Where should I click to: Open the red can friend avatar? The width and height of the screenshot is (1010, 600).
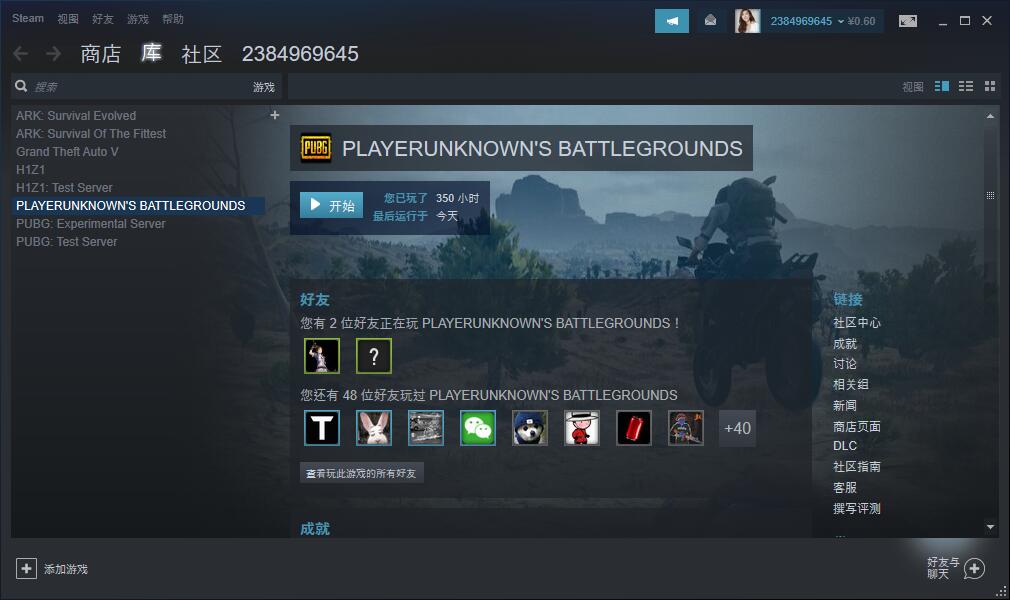click(x=634, y=428)
